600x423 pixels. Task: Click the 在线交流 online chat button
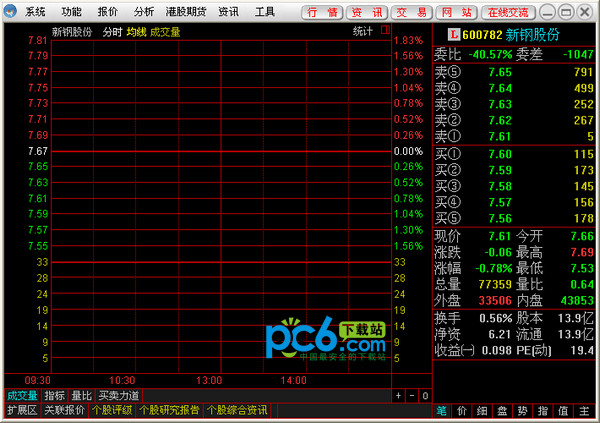(x=506, y=12)
